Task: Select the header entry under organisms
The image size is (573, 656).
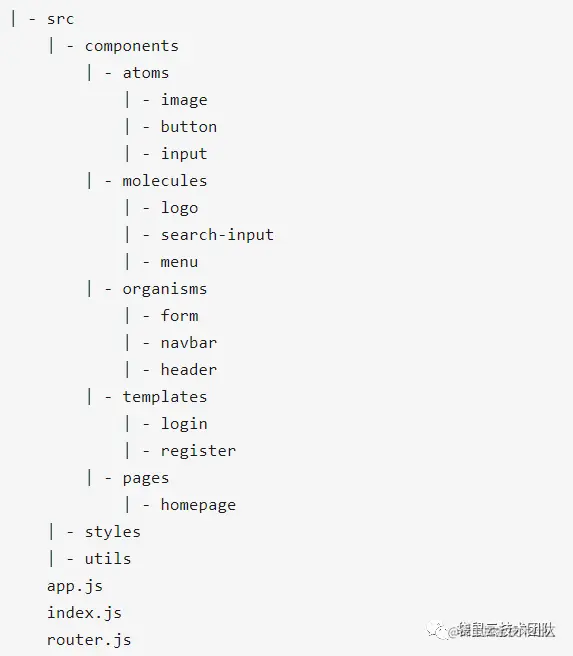Action: pyautogui.click(x=189, y=370)
